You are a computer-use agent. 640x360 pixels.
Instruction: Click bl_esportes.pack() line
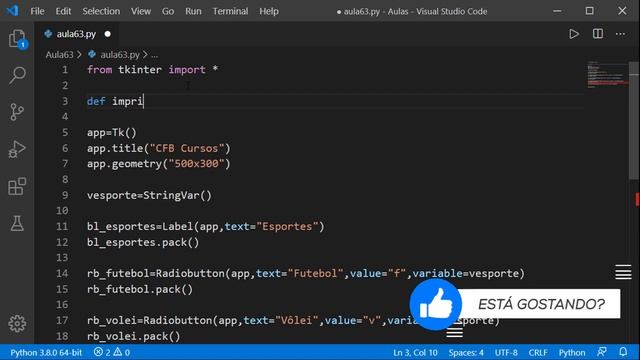click(143, 242)
